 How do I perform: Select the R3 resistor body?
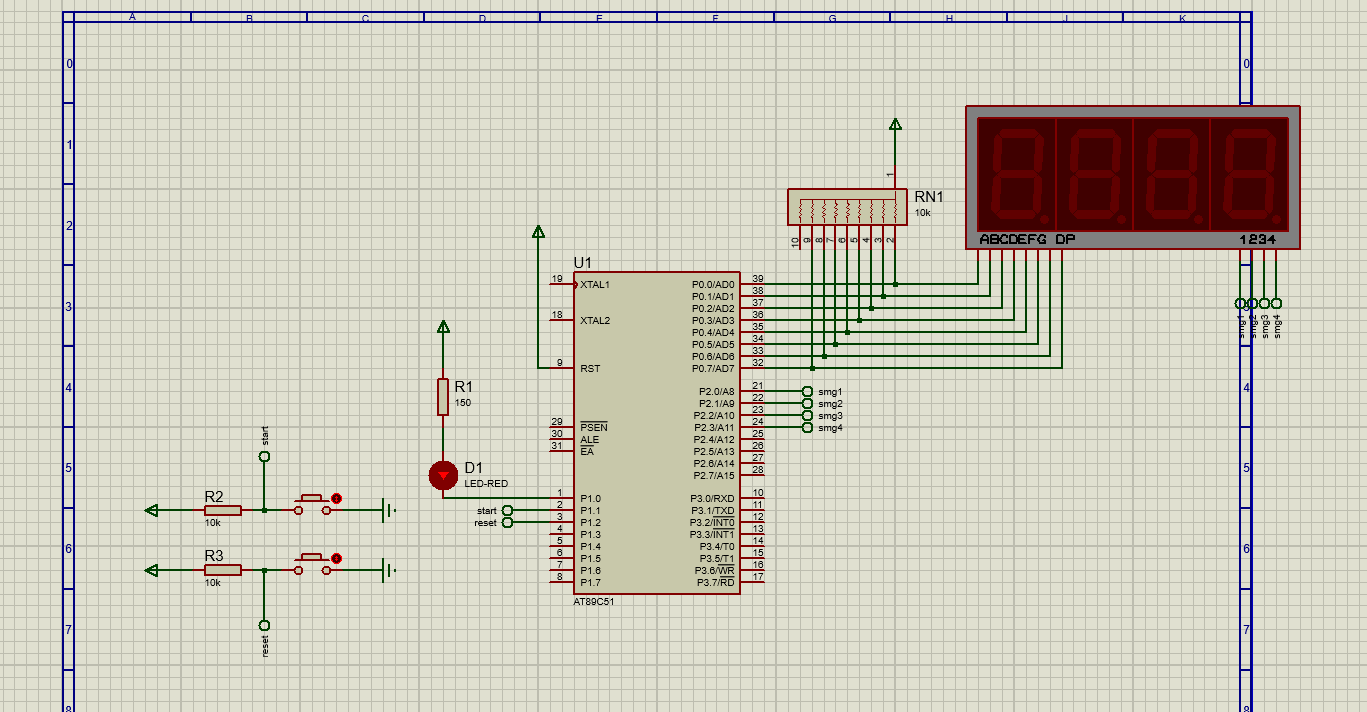(x=223, y=570)
